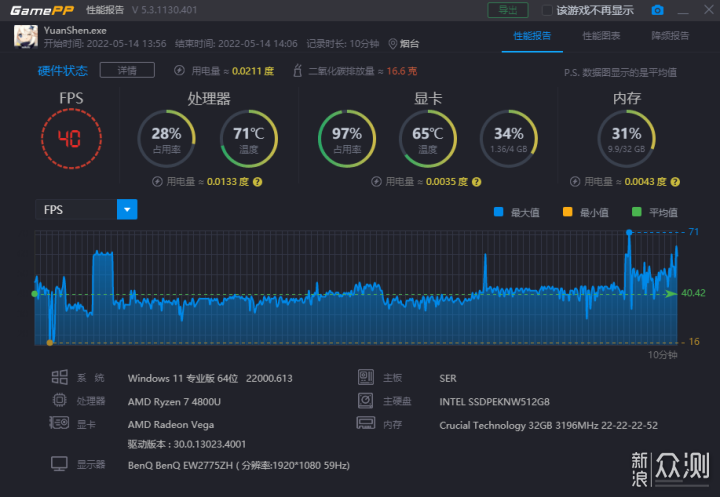Click the red FPS 40 gauge
This screenshot has height=497, width=720.
pos(71,139)
